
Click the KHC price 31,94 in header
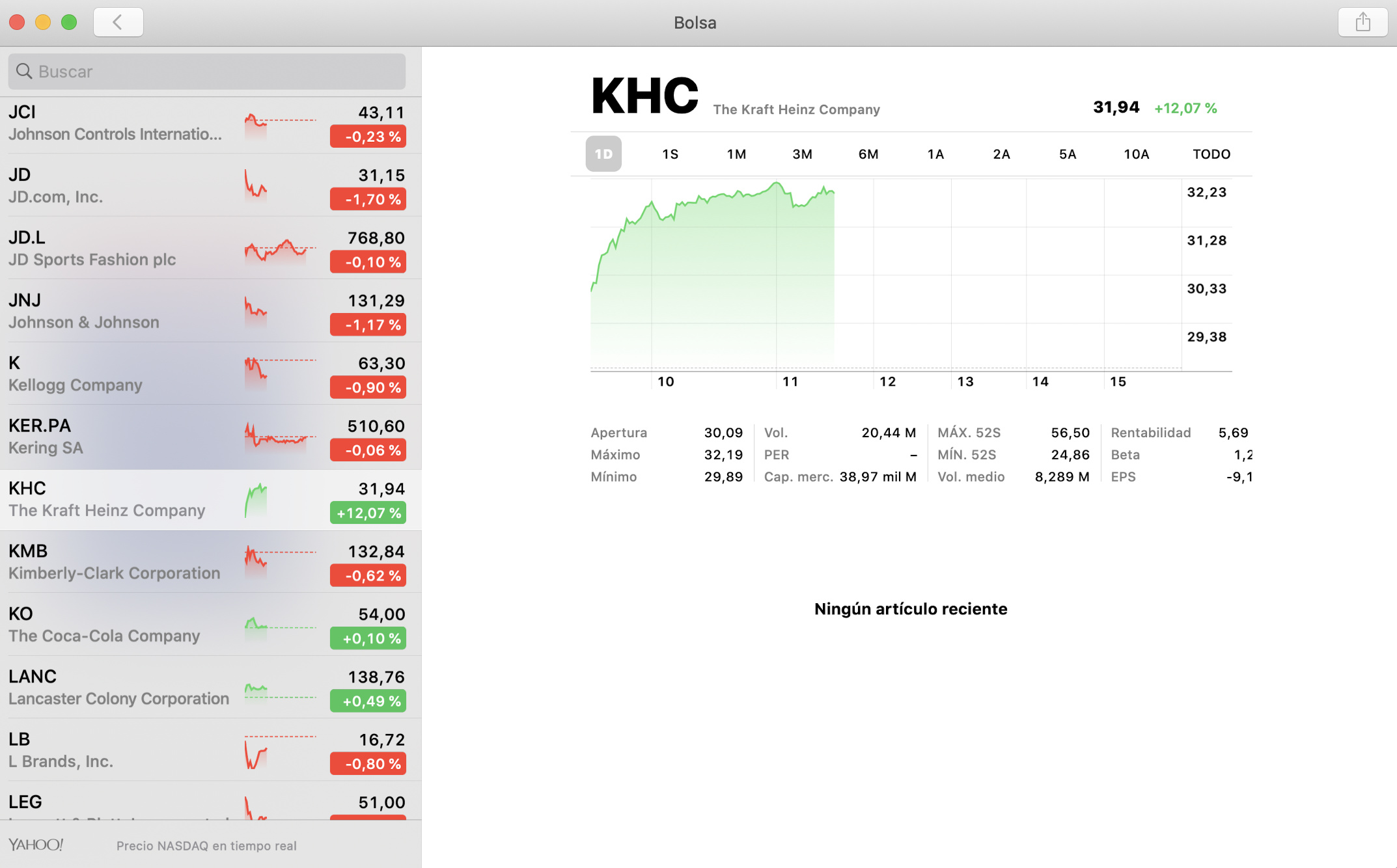coord(1116,107)
